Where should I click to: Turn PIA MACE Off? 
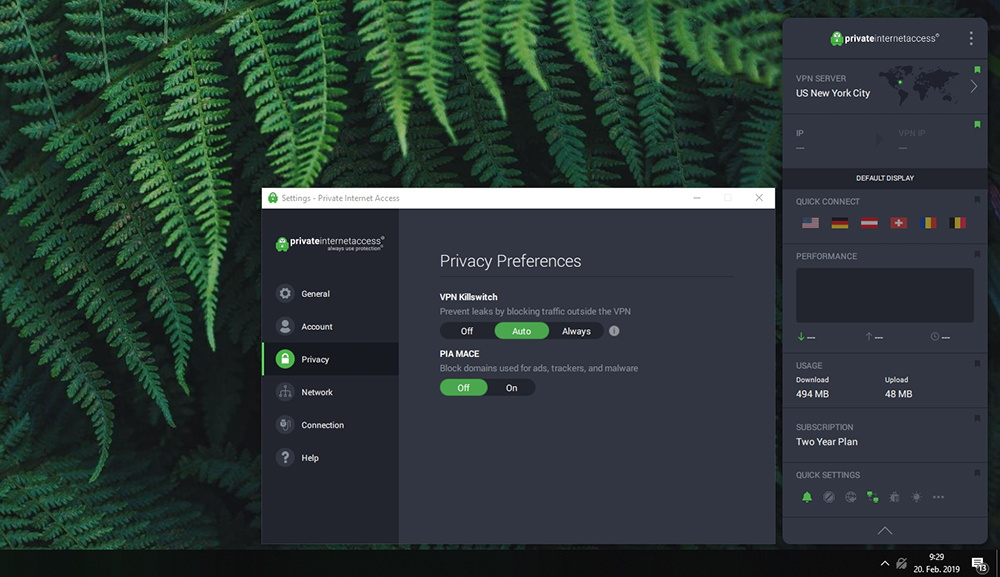464,388
